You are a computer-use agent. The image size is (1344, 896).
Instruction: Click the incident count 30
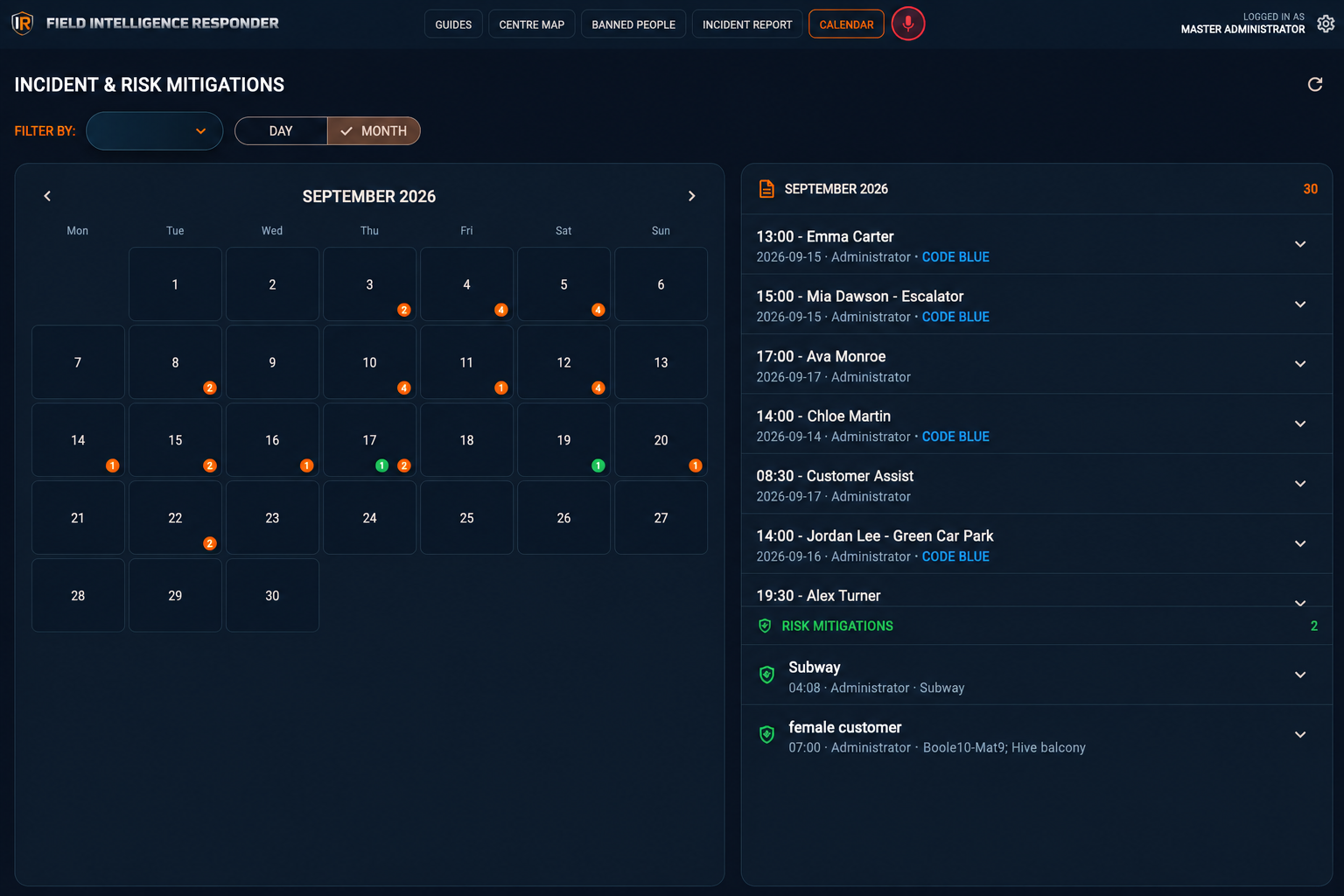(x=1310, y=189)
